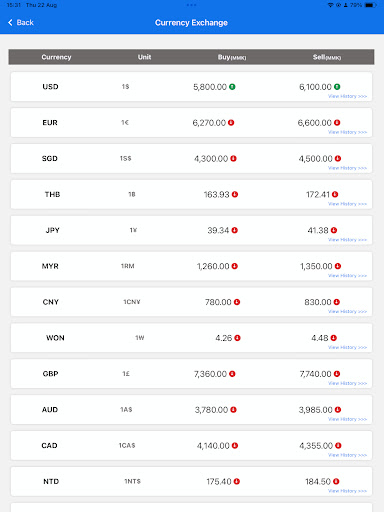Click the red down indicator beside SGD sell rate
Screen dimensions: 384x512
click(x=338, y=158)
